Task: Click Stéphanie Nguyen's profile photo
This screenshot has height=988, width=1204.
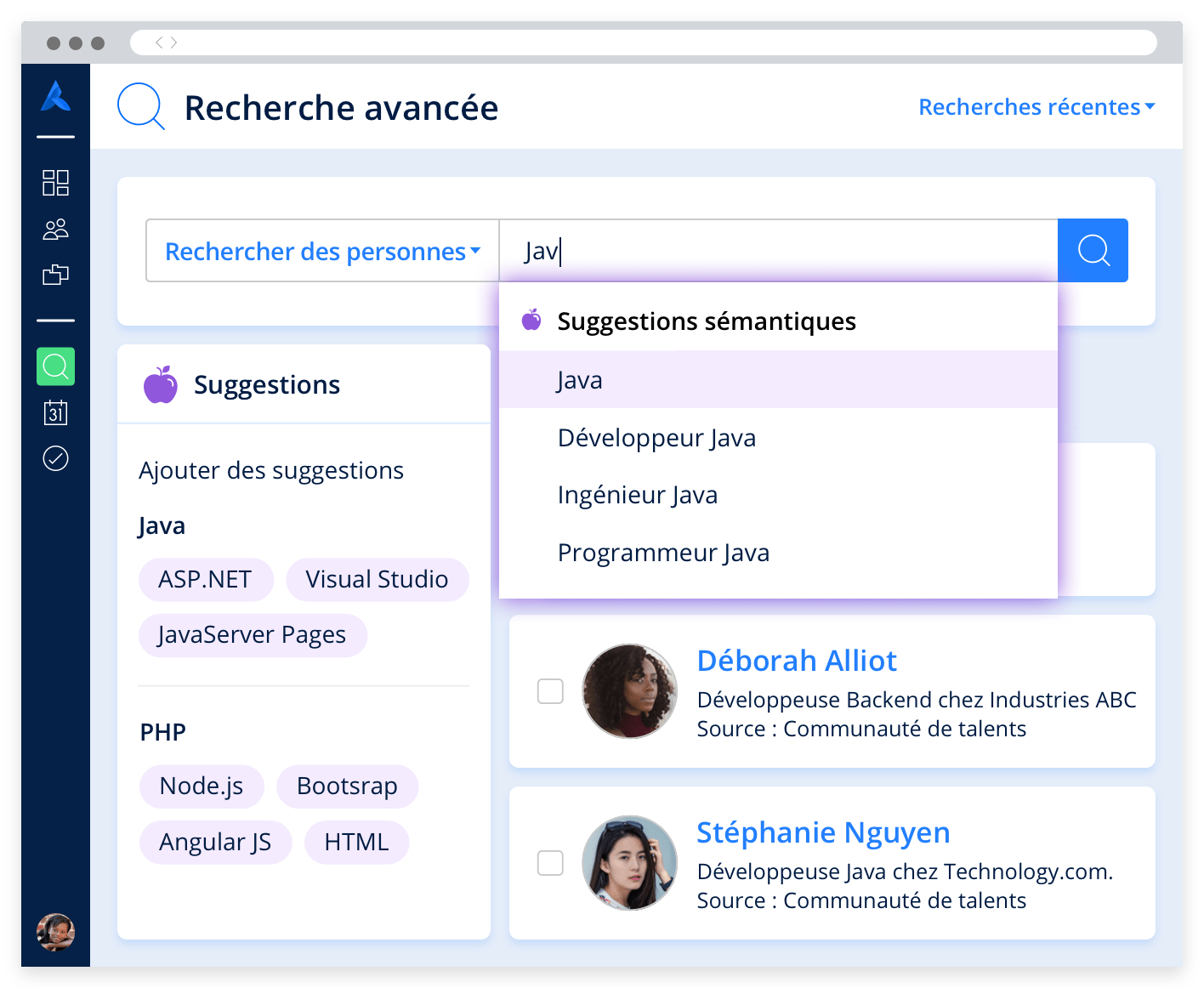Action: (x=629, y=863)
